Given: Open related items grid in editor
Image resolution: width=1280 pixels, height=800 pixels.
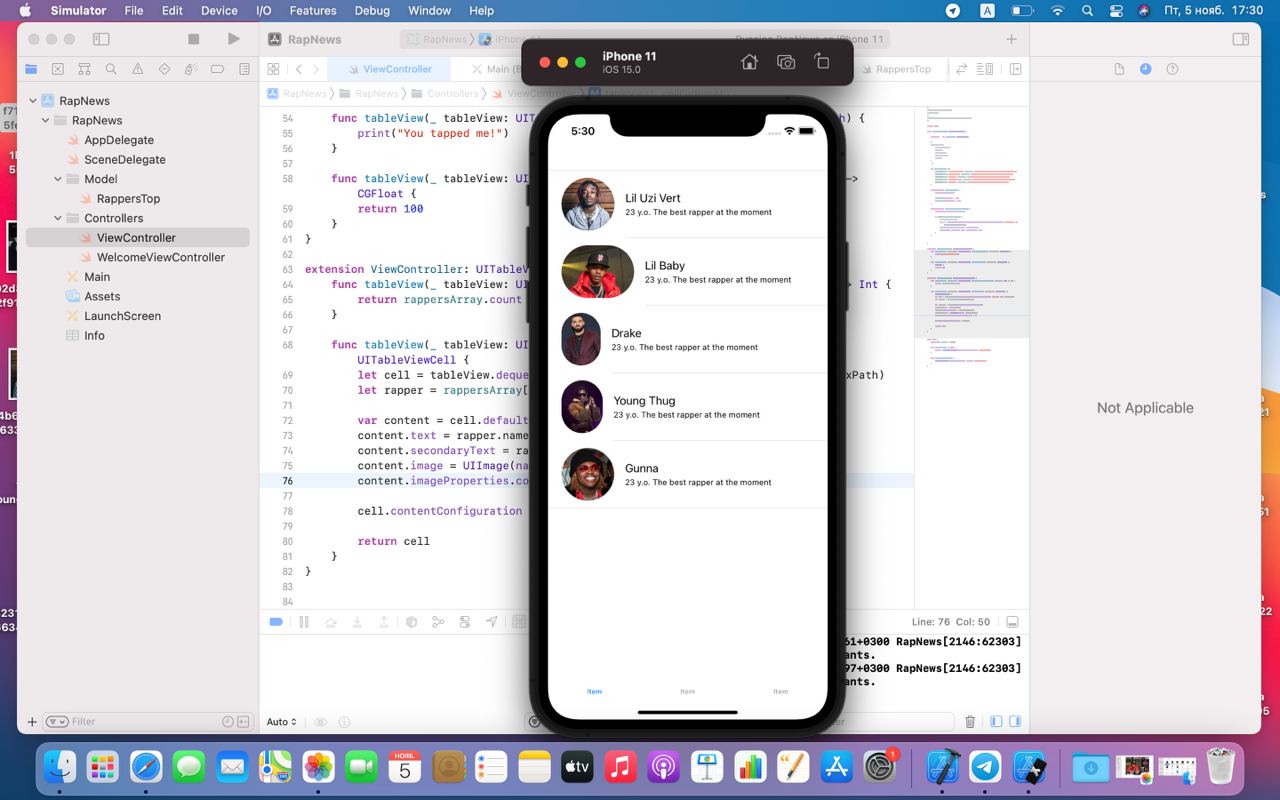Looking at the screenshot, I should [273, 69].
